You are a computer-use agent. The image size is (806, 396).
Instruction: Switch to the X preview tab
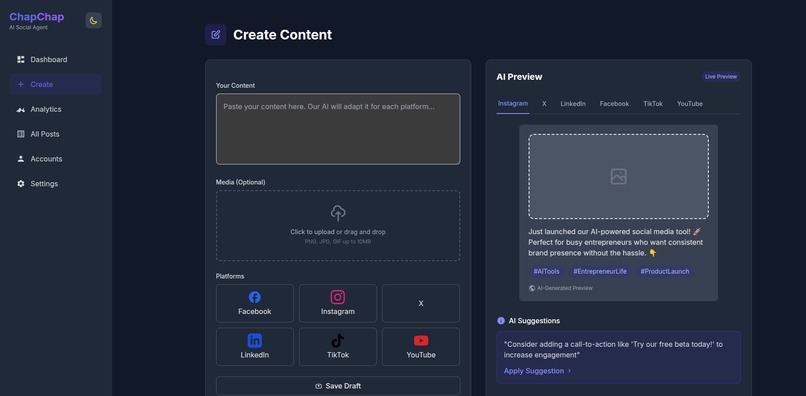pos(544,103)
